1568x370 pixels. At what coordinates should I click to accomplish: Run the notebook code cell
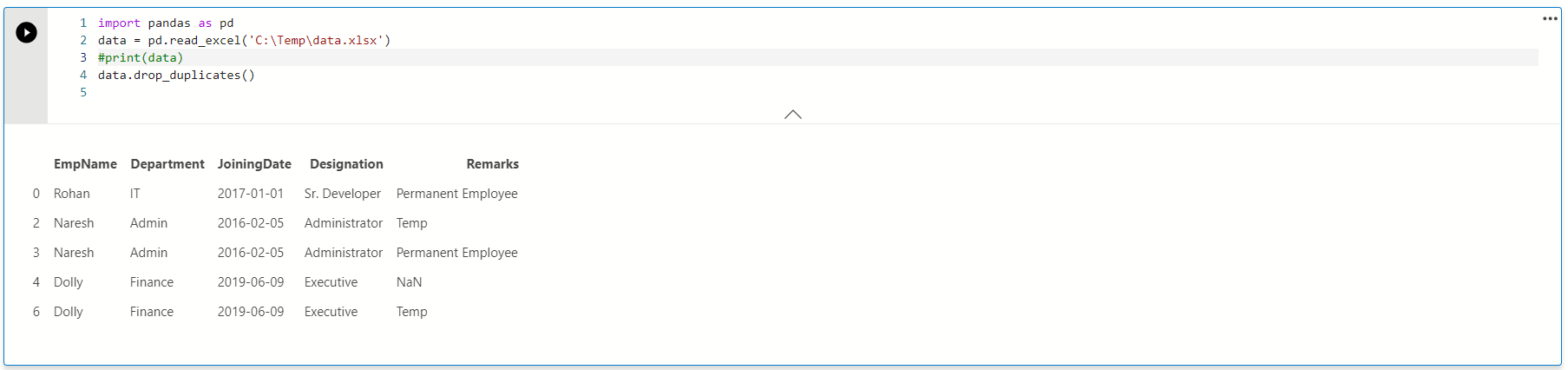27,33
